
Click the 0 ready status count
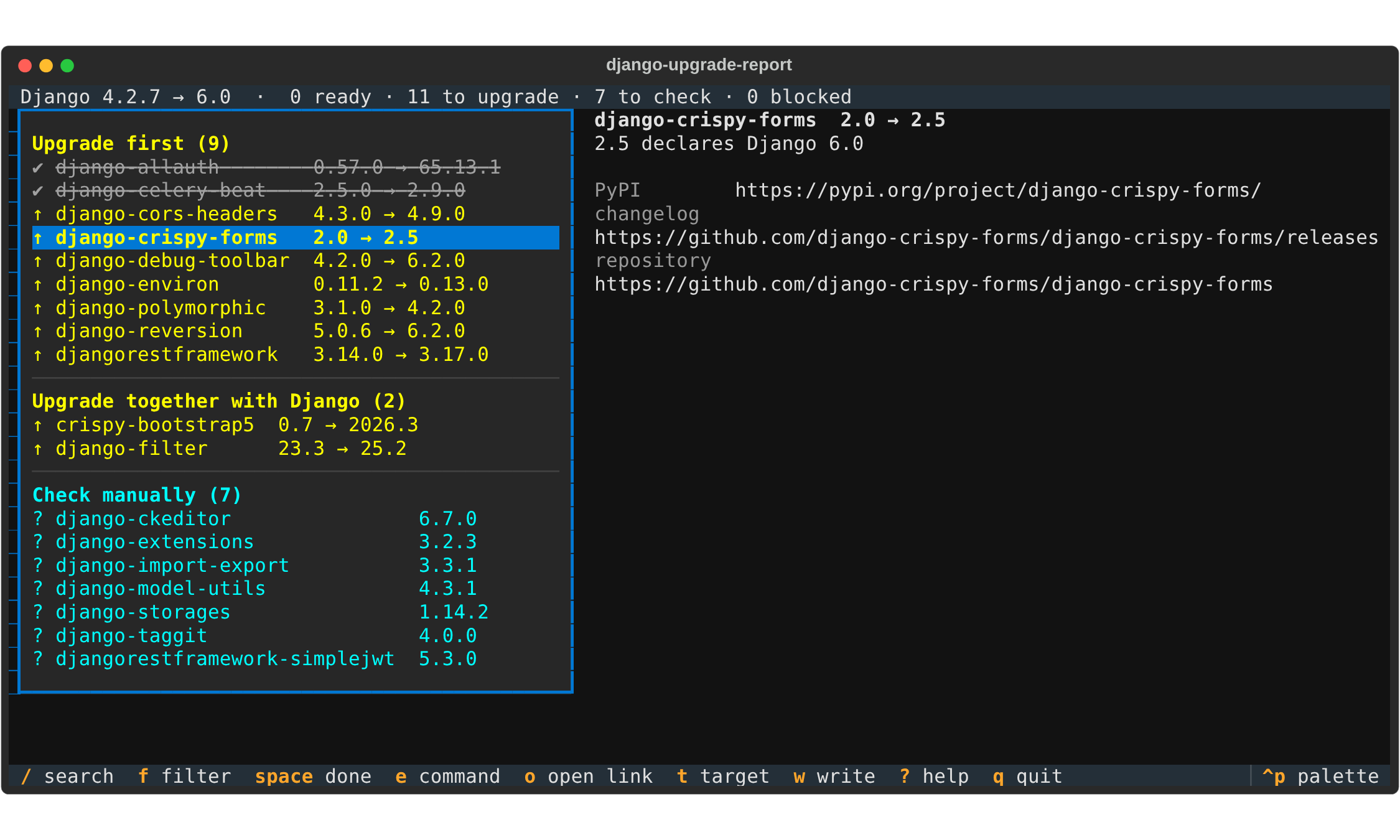tap(330, 97)
